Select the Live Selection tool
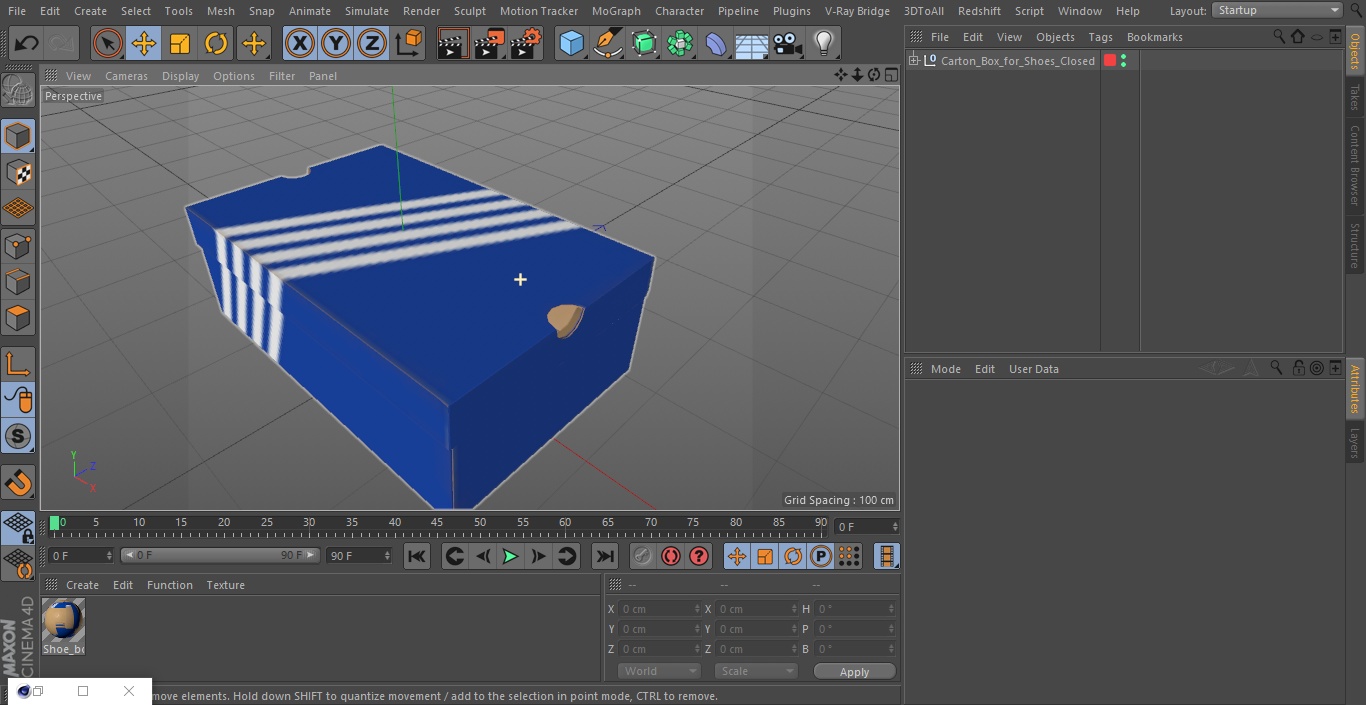 tap(107, 43)
